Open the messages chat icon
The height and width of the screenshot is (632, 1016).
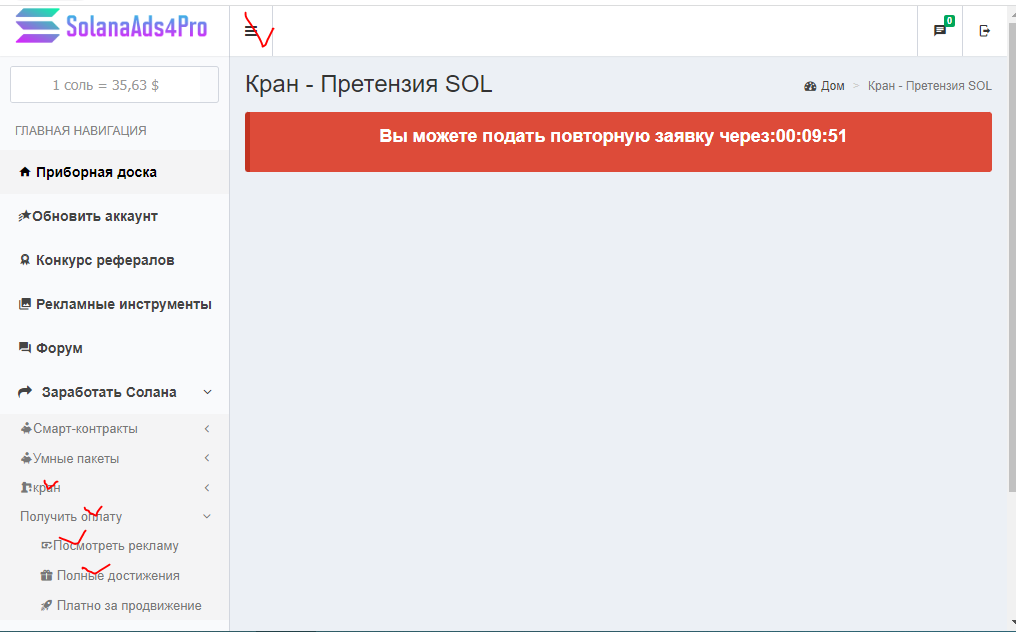(x=939, y=30)
